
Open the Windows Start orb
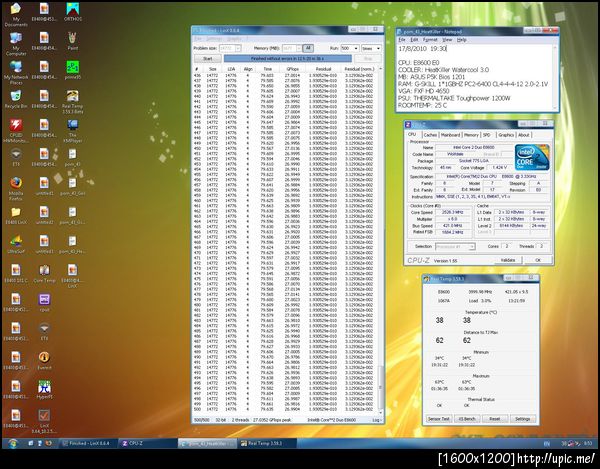[x=13, y=443]
